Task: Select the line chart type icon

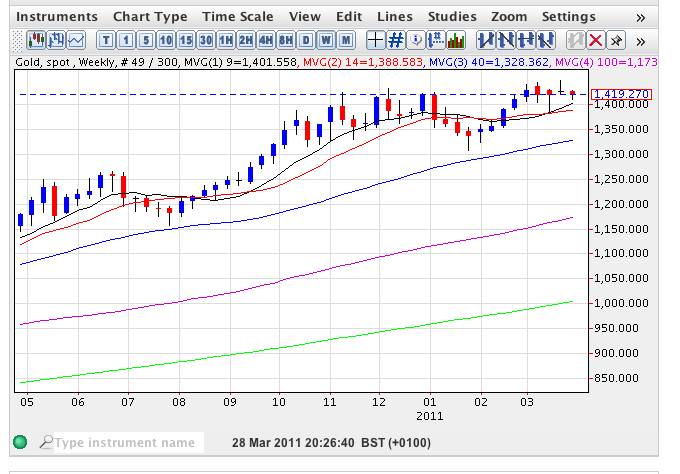Action: coord(76,41)
